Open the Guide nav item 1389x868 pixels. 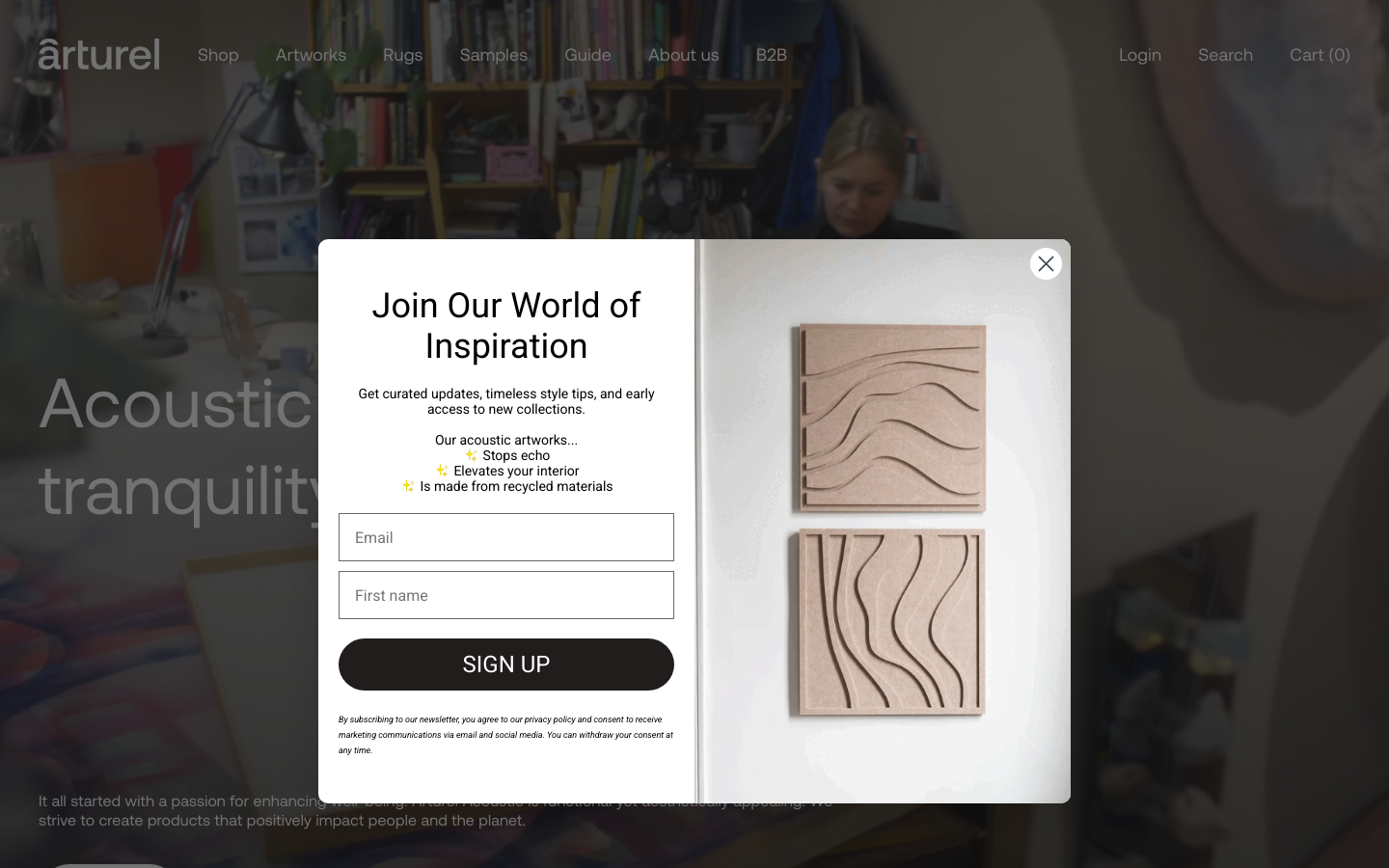click(587, 55)
